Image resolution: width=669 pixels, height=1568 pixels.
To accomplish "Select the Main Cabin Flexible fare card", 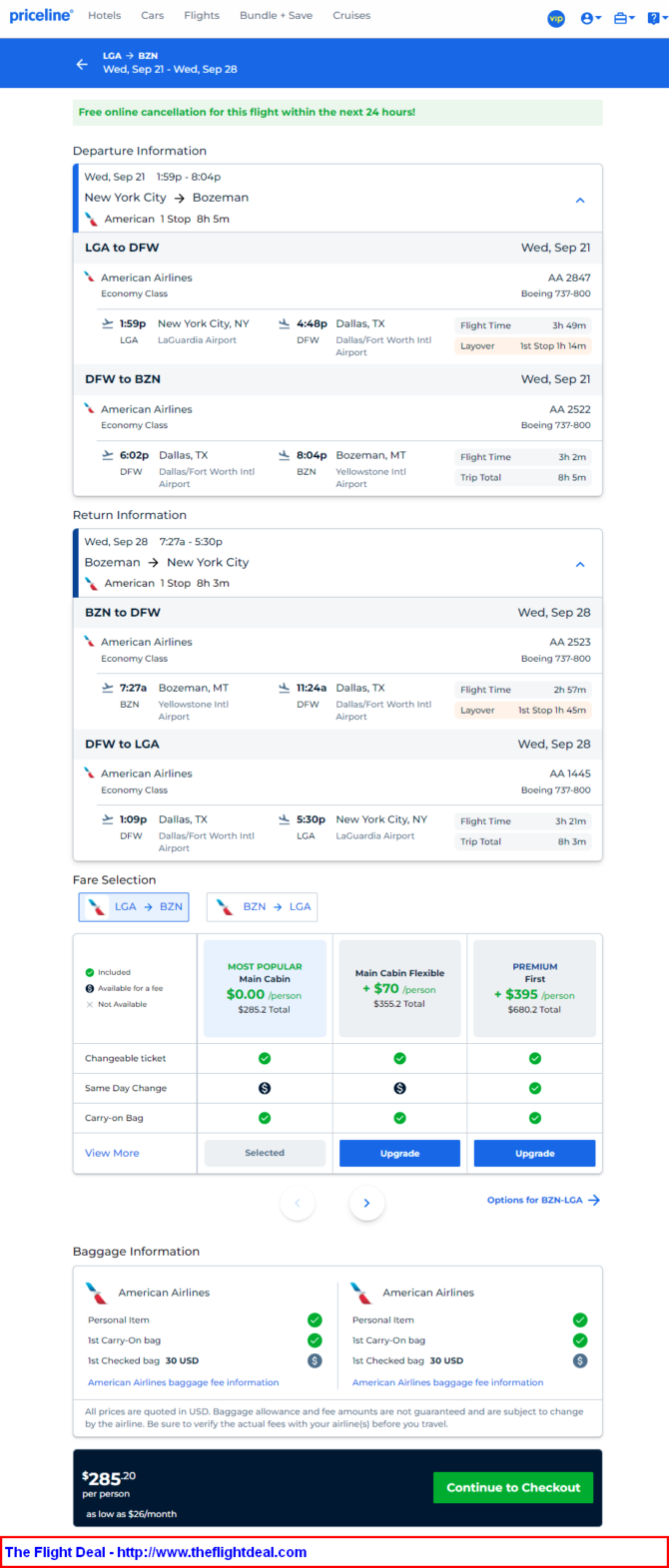I will coord(399,988).
